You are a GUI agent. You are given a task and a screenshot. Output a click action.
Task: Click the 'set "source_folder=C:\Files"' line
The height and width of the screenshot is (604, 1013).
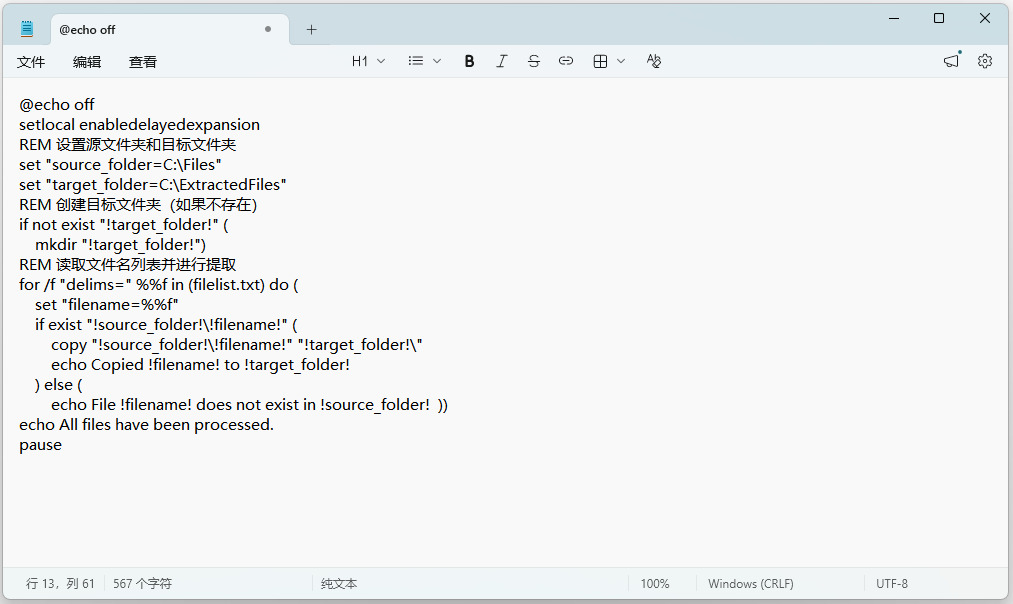click(120, 165)
